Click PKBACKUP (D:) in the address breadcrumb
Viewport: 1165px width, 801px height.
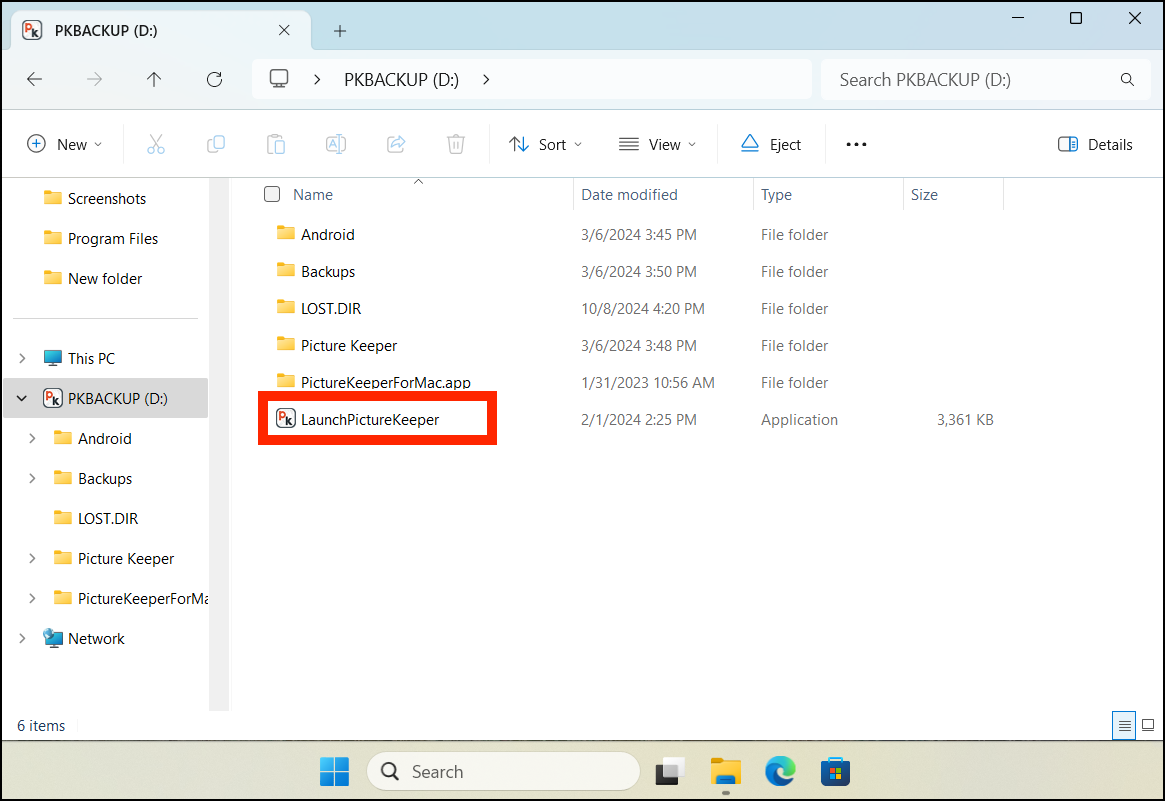[401, 80]
